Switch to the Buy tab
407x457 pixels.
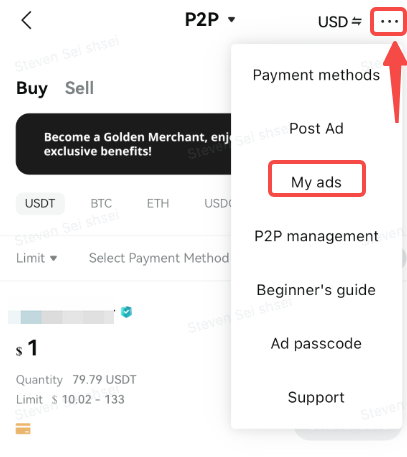tap(32, 88)
